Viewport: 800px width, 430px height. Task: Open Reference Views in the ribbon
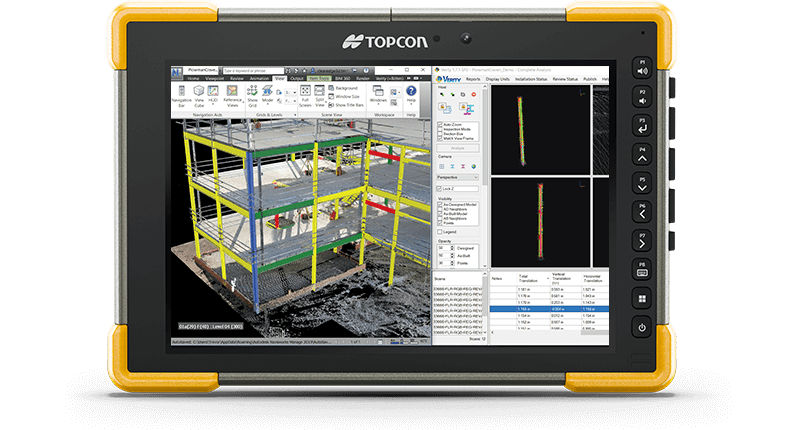232,96
